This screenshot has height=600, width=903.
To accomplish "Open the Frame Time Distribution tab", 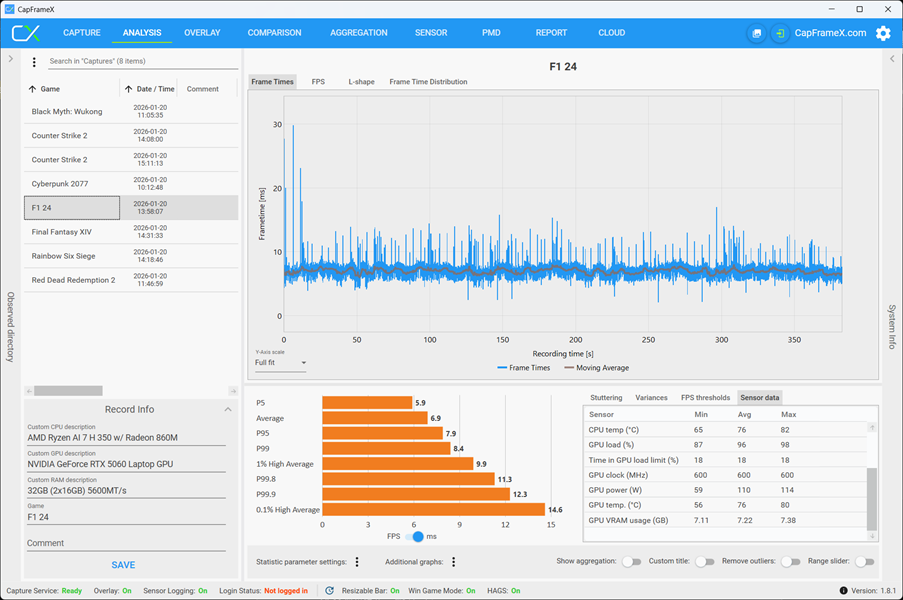I will coord(428,82).
